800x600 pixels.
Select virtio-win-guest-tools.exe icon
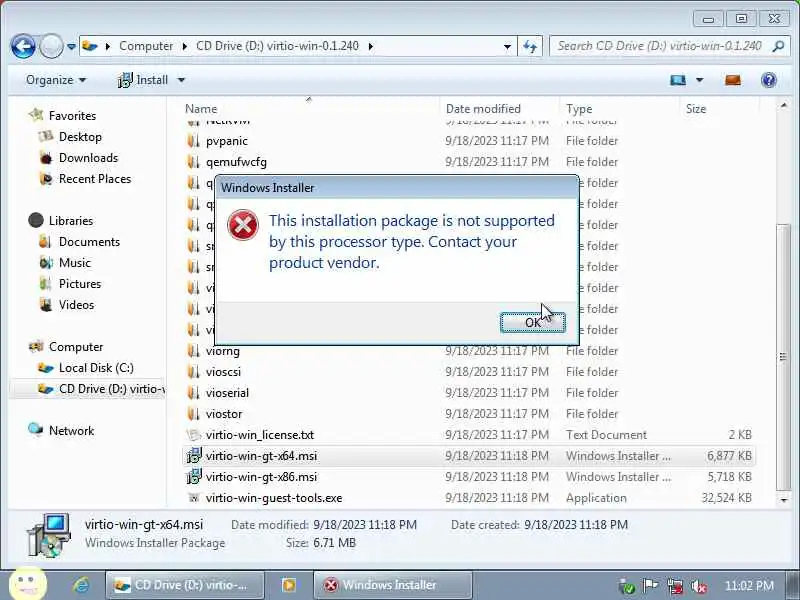click(193, 498)
